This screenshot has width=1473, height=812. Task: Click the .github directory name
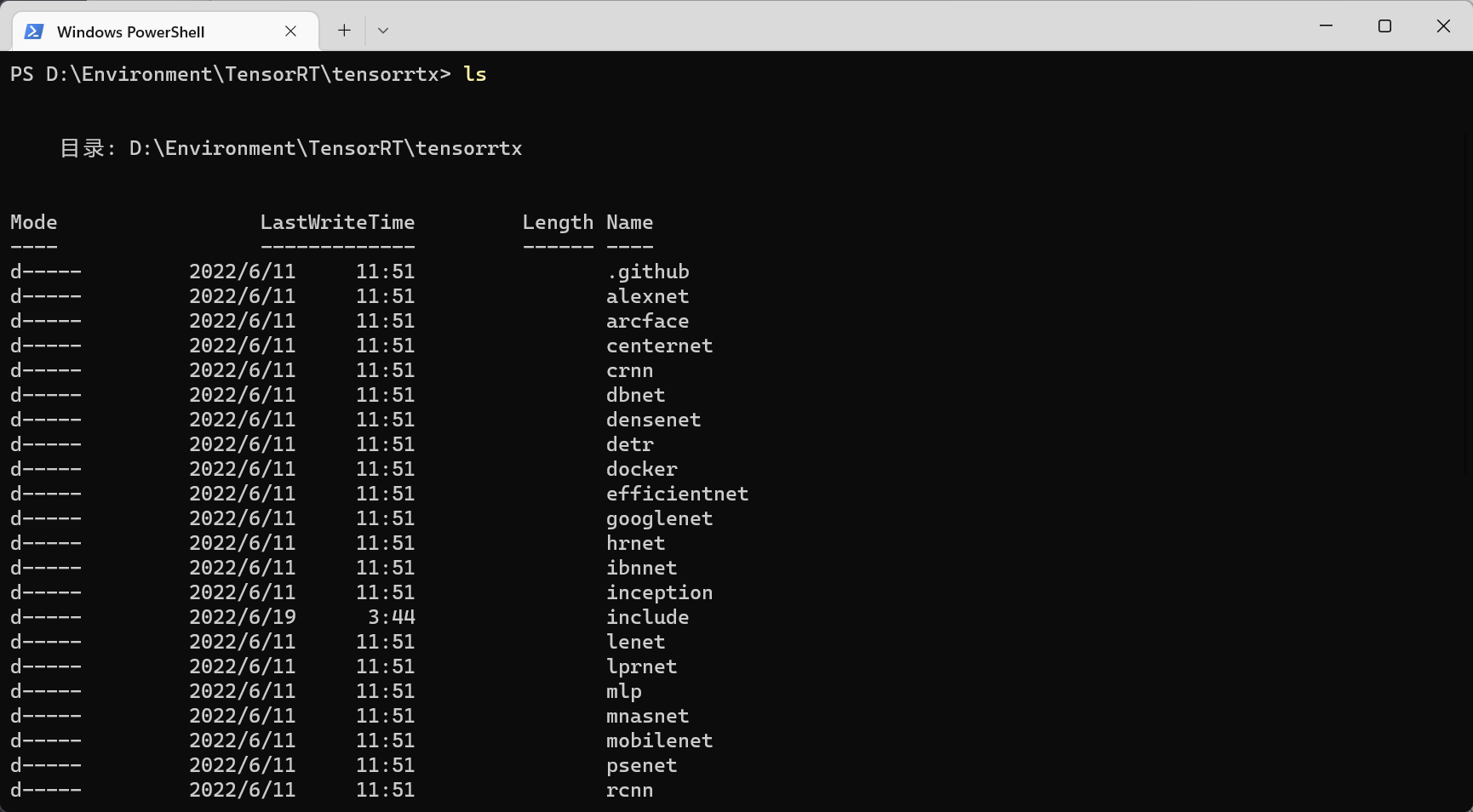[647, 272]
